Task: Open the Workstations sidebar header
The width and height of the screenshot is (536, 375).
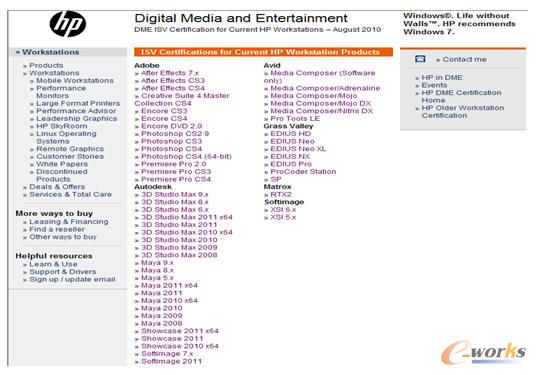Action: tap(51, 52)
